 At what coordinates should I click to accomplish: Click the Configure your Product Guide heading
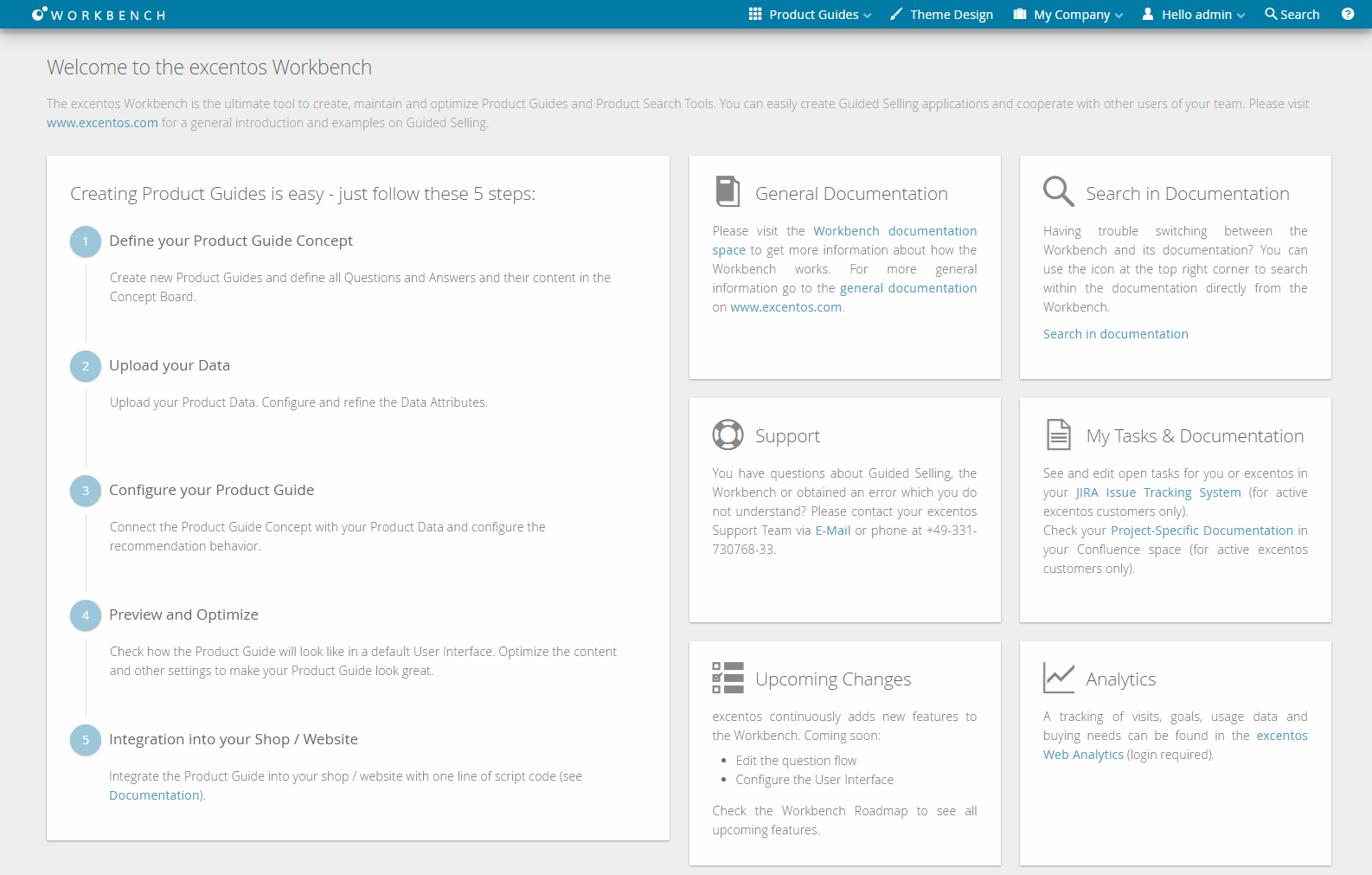[211, 490]
